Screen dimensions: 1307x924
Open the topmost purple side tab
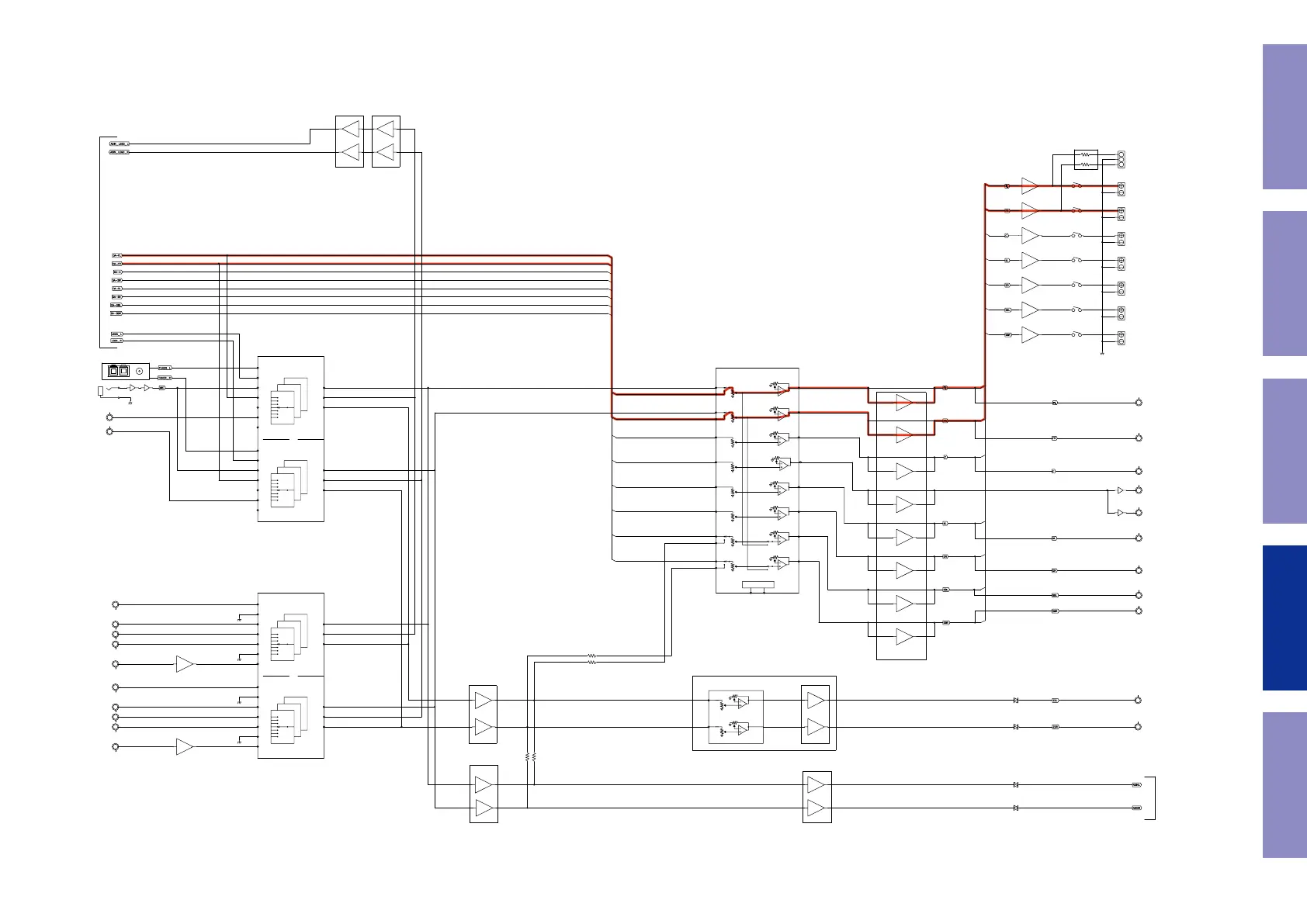coord(1284,116)
